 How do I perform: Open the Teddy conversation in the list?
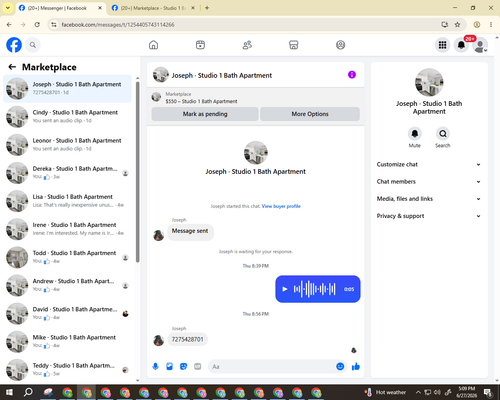(67, 370)
